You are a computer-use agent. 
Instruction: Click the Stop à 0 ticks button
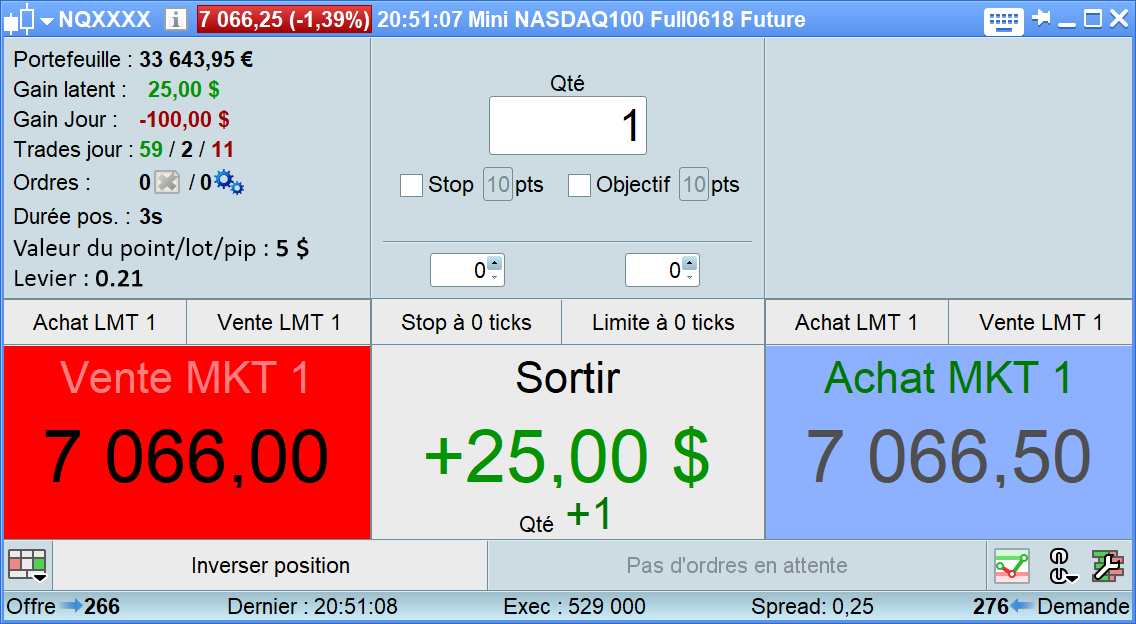pos(467,323)
